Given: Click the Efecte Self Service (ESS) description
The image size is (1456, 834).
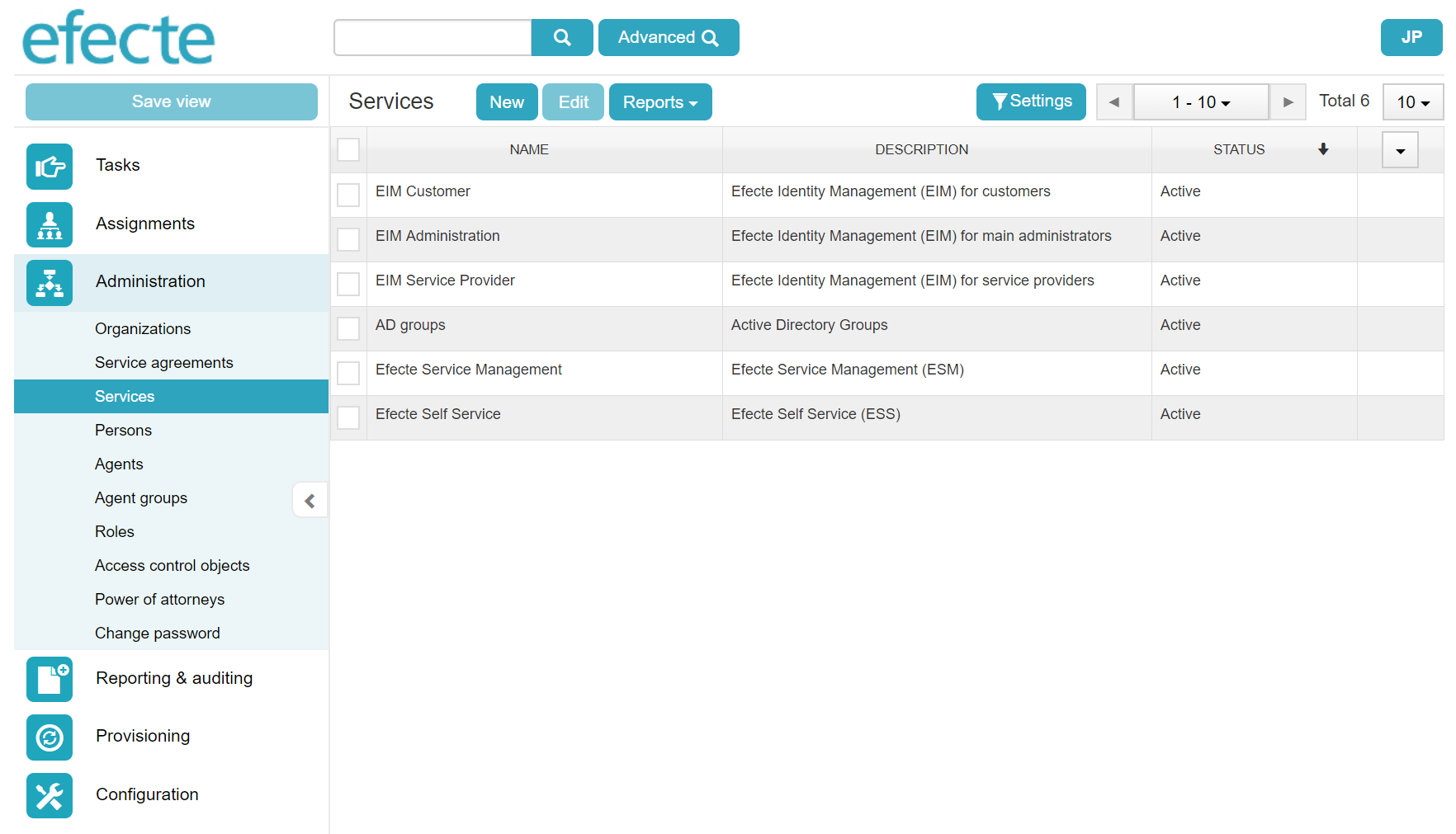Looking at the screenshot, I should pos(815,414).
